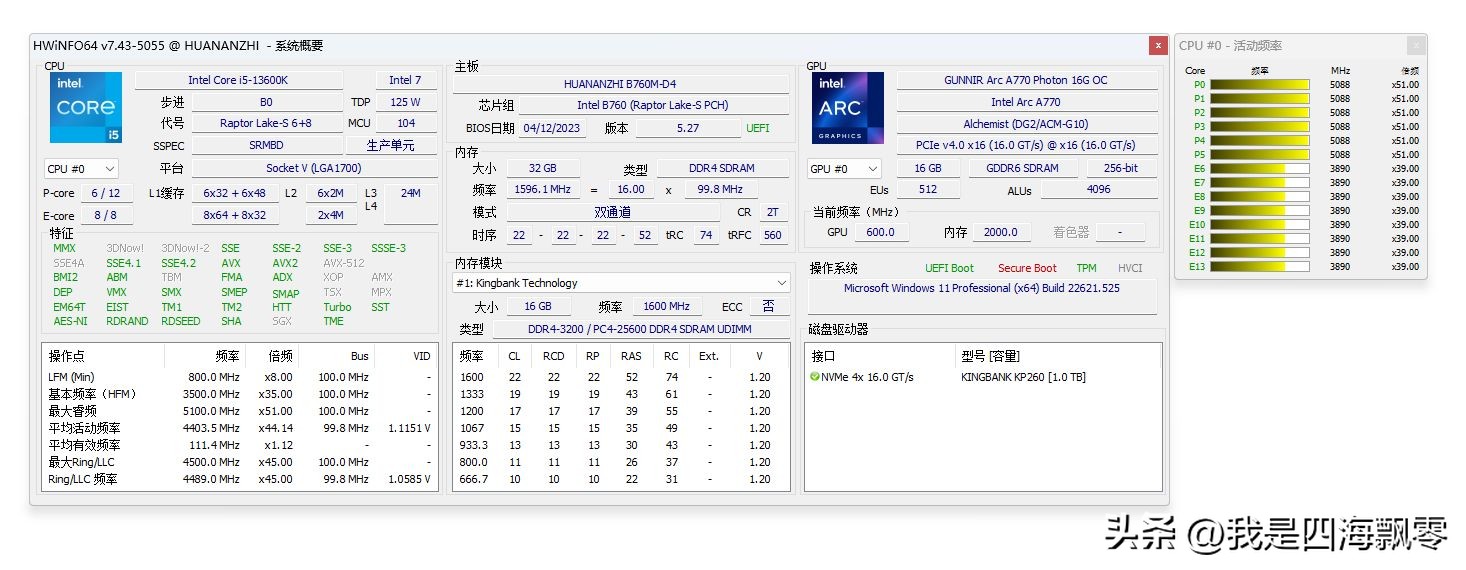Click the RAS column header in timing table
This screenshot has width=1466, height=570.
pyautogui.click(x=631, y=356)
